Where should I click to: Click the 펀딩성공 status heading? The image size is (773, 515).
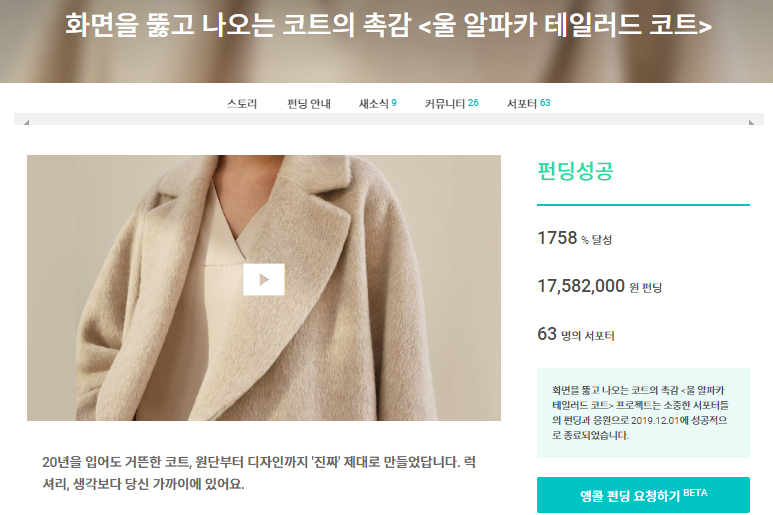click(575, 171)
